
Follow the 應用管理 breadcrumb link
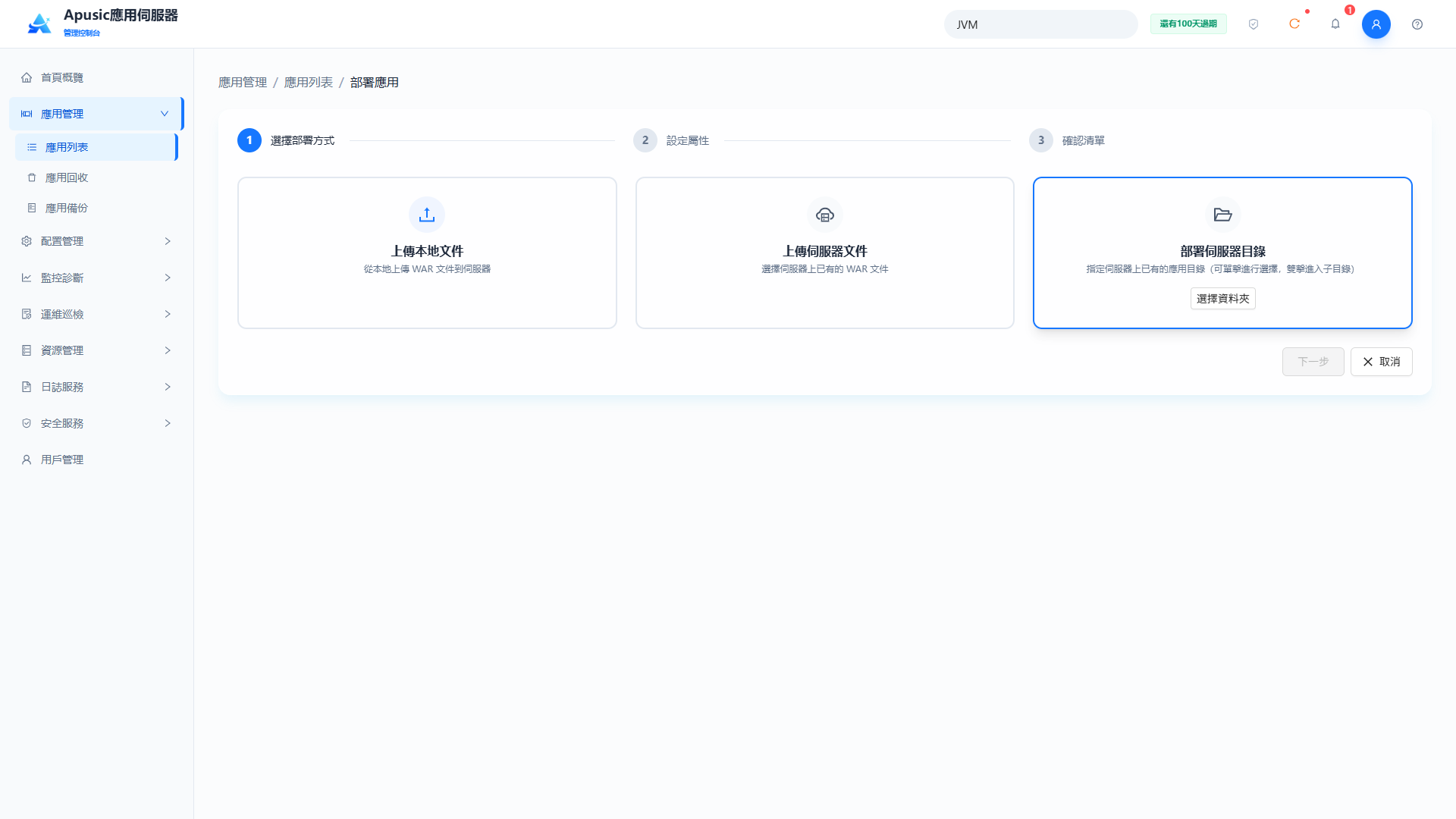click(243, 82)
